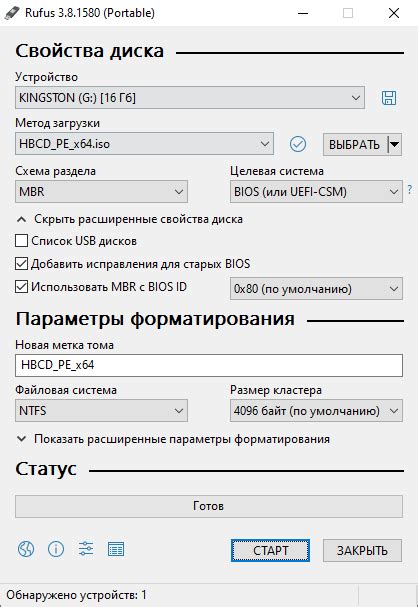Open the About info icon
The height and width of the screenshot is (607, 418).
click(x=56, y=549)
